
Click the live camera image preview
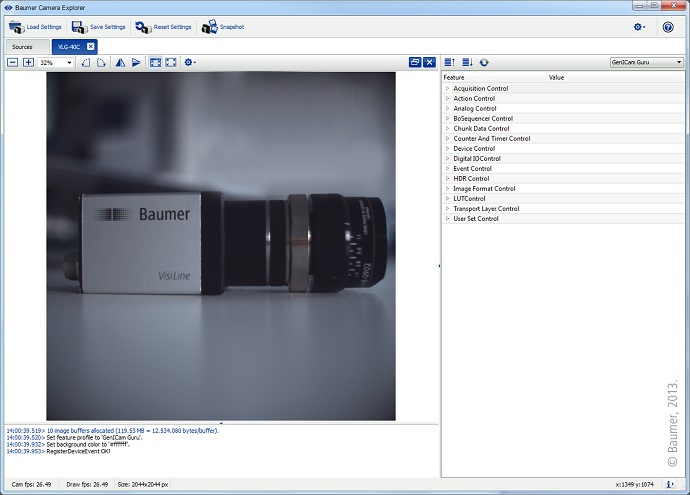tap(221, 246)
